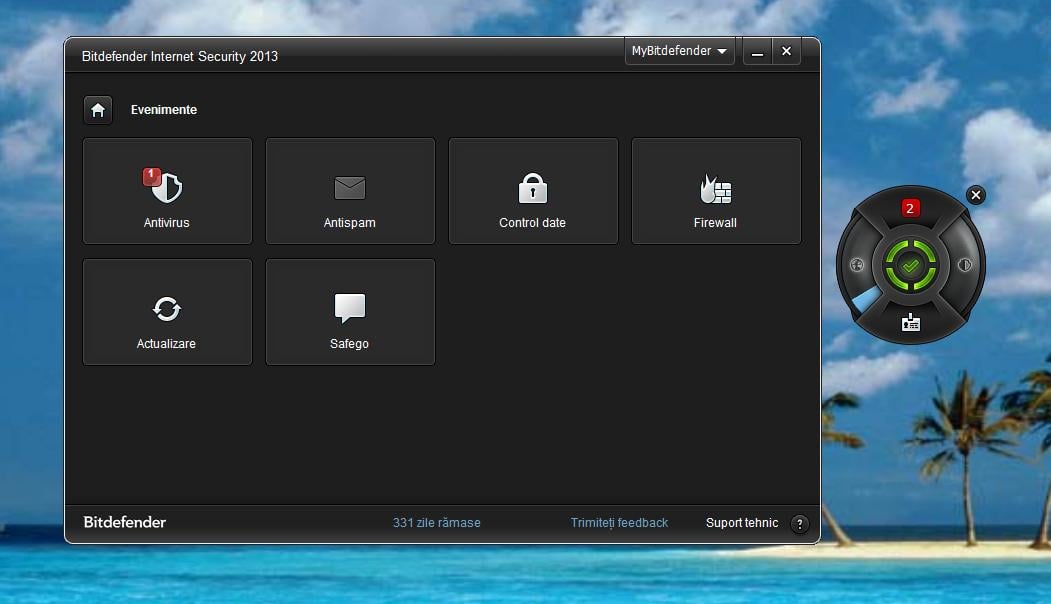
Task: Click the 331 zile rămase link
Action: click(436, 523)
